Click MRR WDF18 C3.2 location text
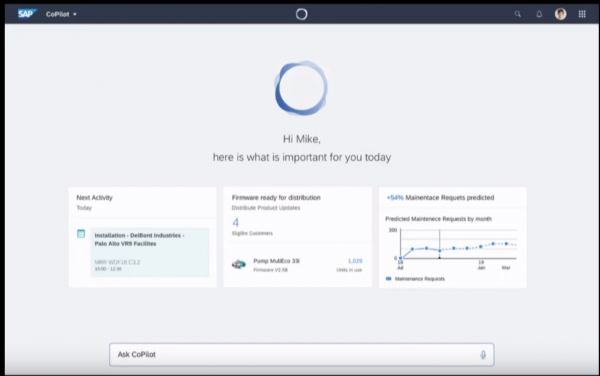Screen dimensions: 600x376 [117, 262]
